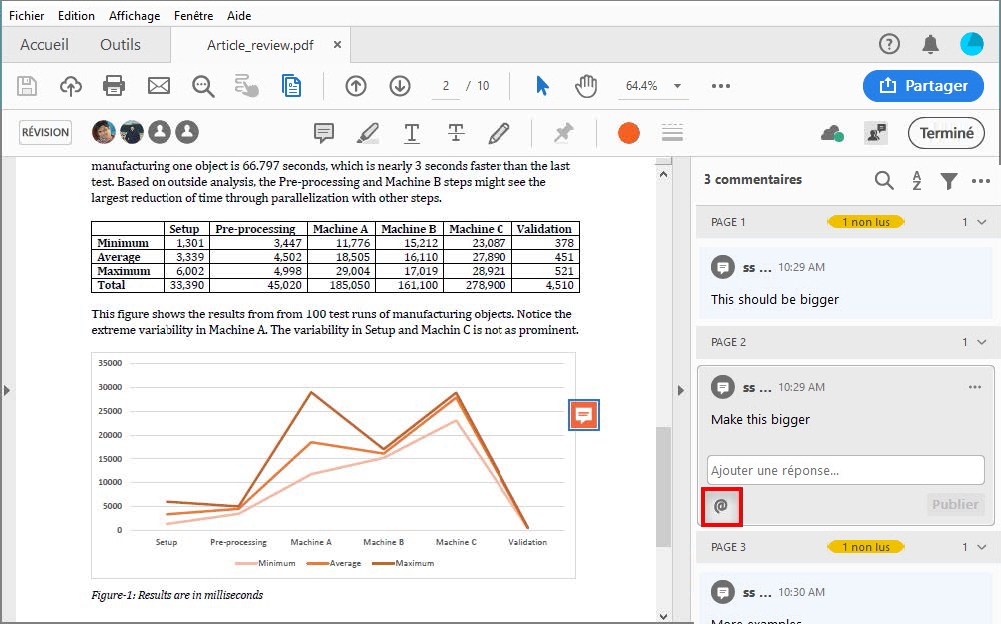Collapse PAGE 3 comments section
This screenshot has width=1001, height=624.
(x=981, y=547)
